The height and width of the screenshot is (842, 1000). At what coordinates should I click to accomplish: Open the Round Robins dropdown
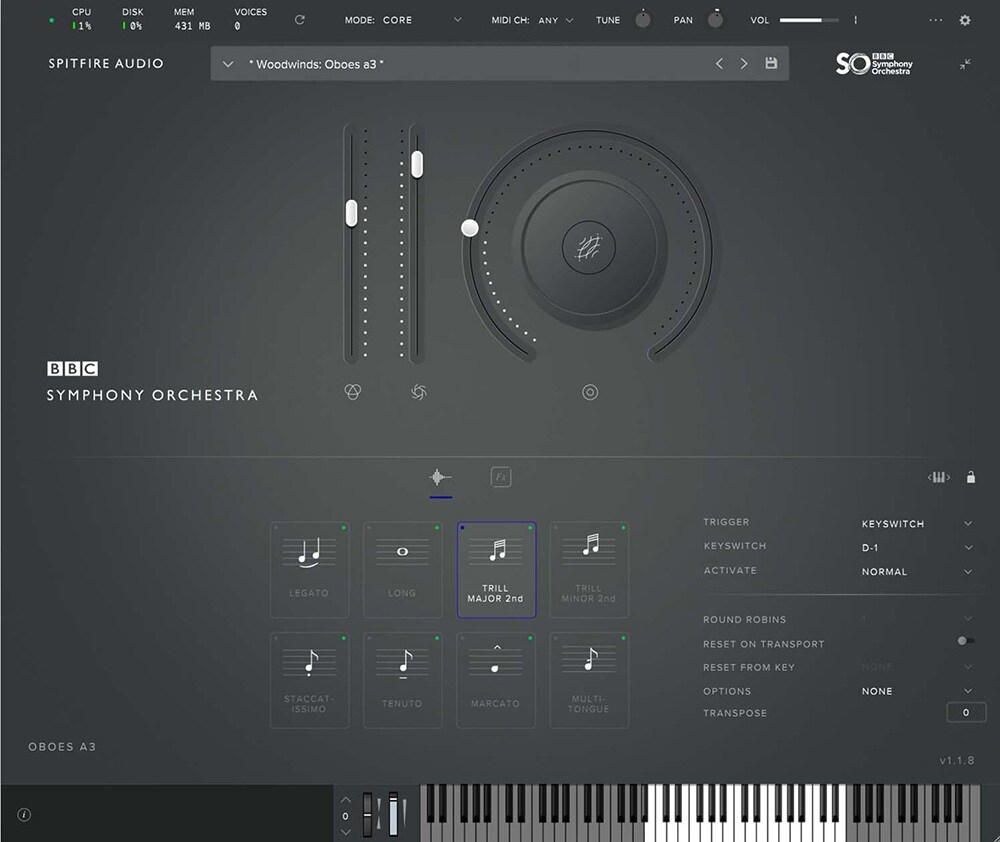pos(916,619)
